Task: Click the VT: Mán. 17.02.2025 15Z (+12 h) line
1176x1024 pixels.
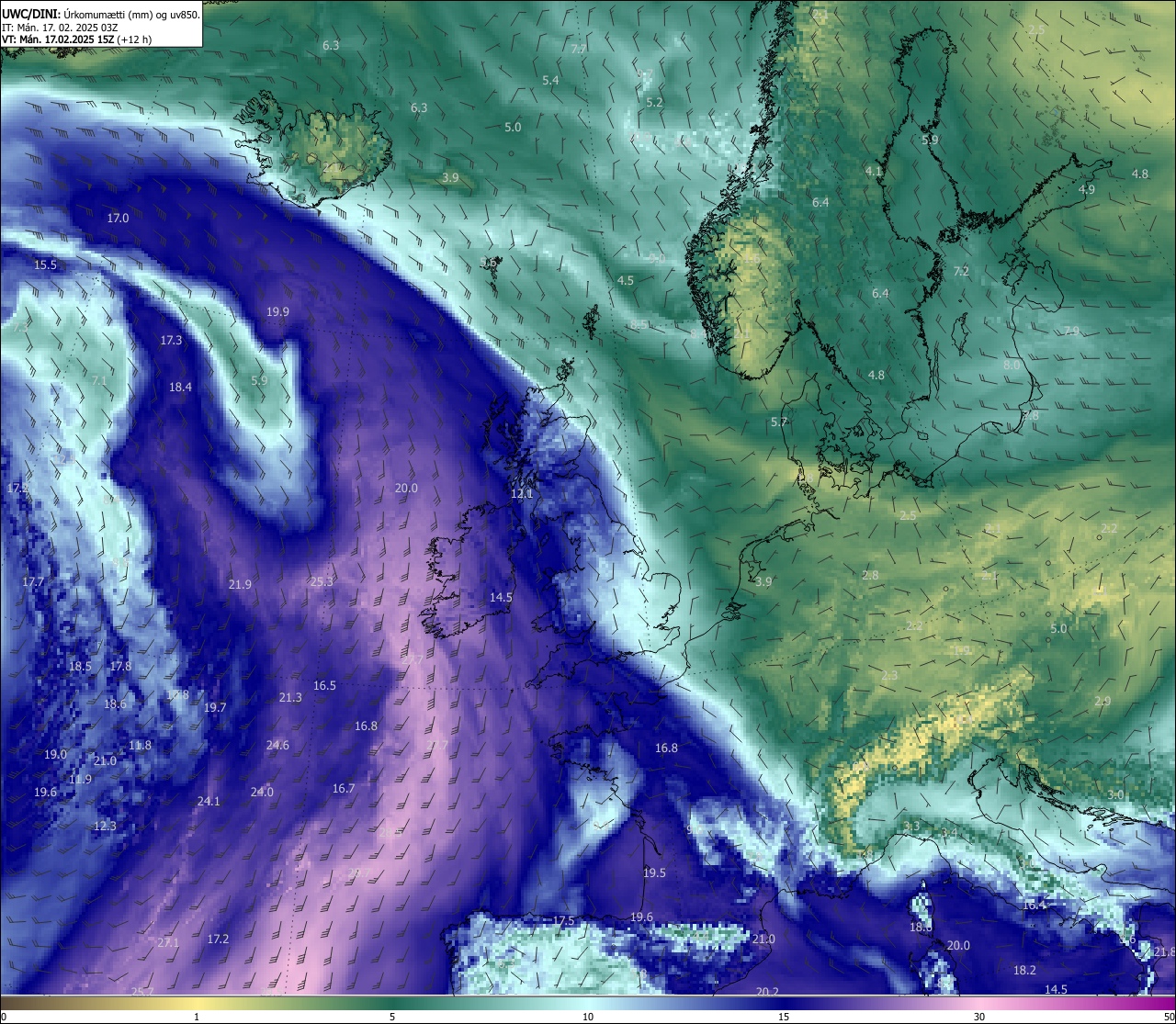Action: pyautogui.click(x=76, y=39)
